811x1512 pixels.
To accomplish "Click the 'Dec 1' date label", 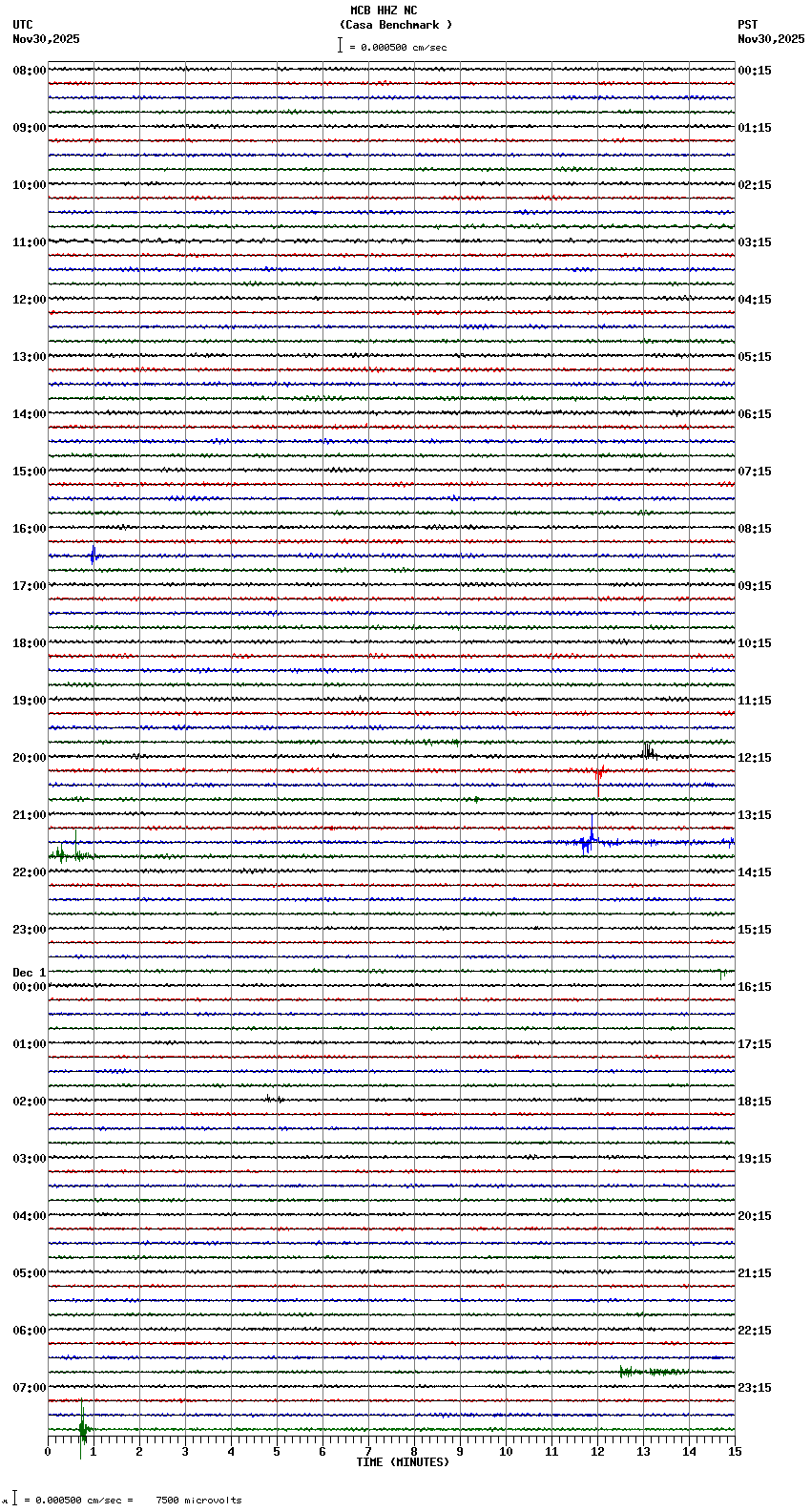I will [x=29, y=973].
